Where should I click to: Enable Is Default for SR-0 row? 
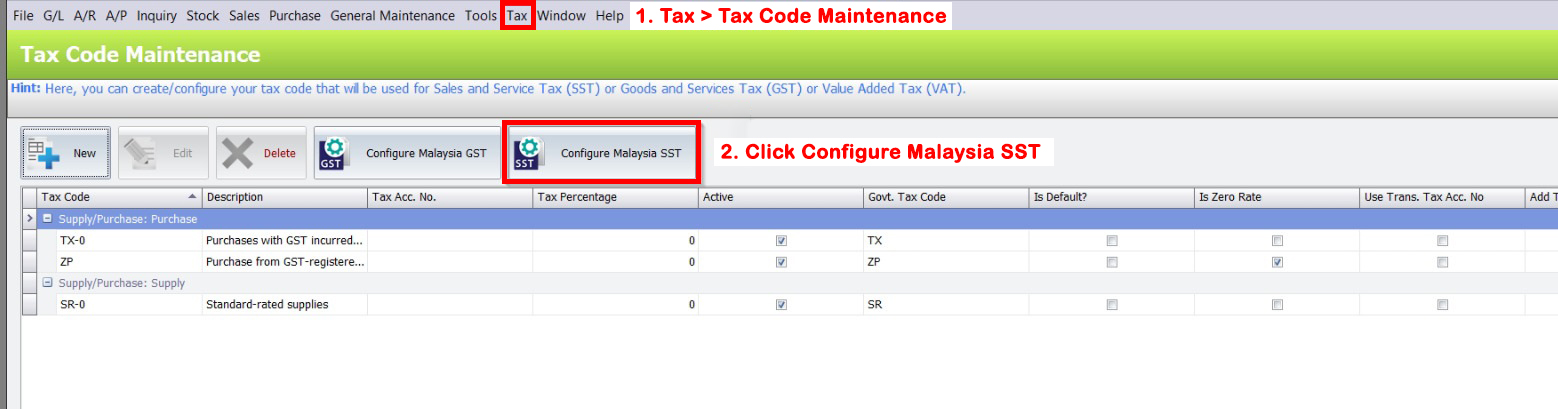(x=1112, y=305)
